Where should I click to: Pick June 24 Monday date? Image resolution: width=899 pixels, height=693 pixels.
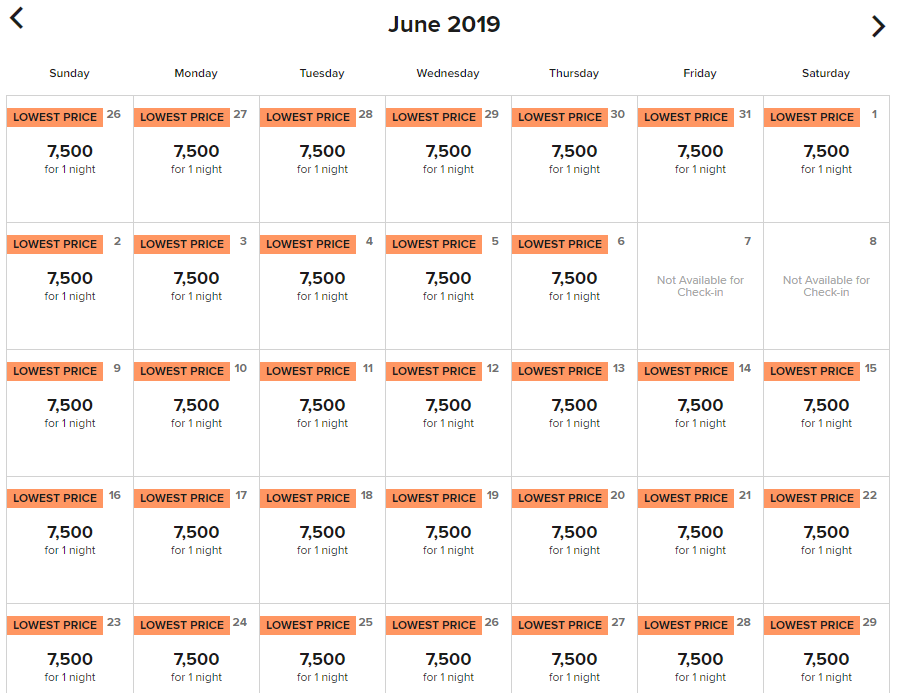[x=196, y=648]
